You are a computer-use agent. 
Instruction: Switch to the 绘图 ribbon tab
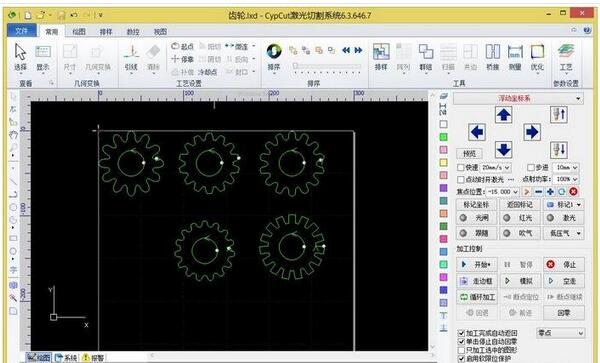pos(79,31)
